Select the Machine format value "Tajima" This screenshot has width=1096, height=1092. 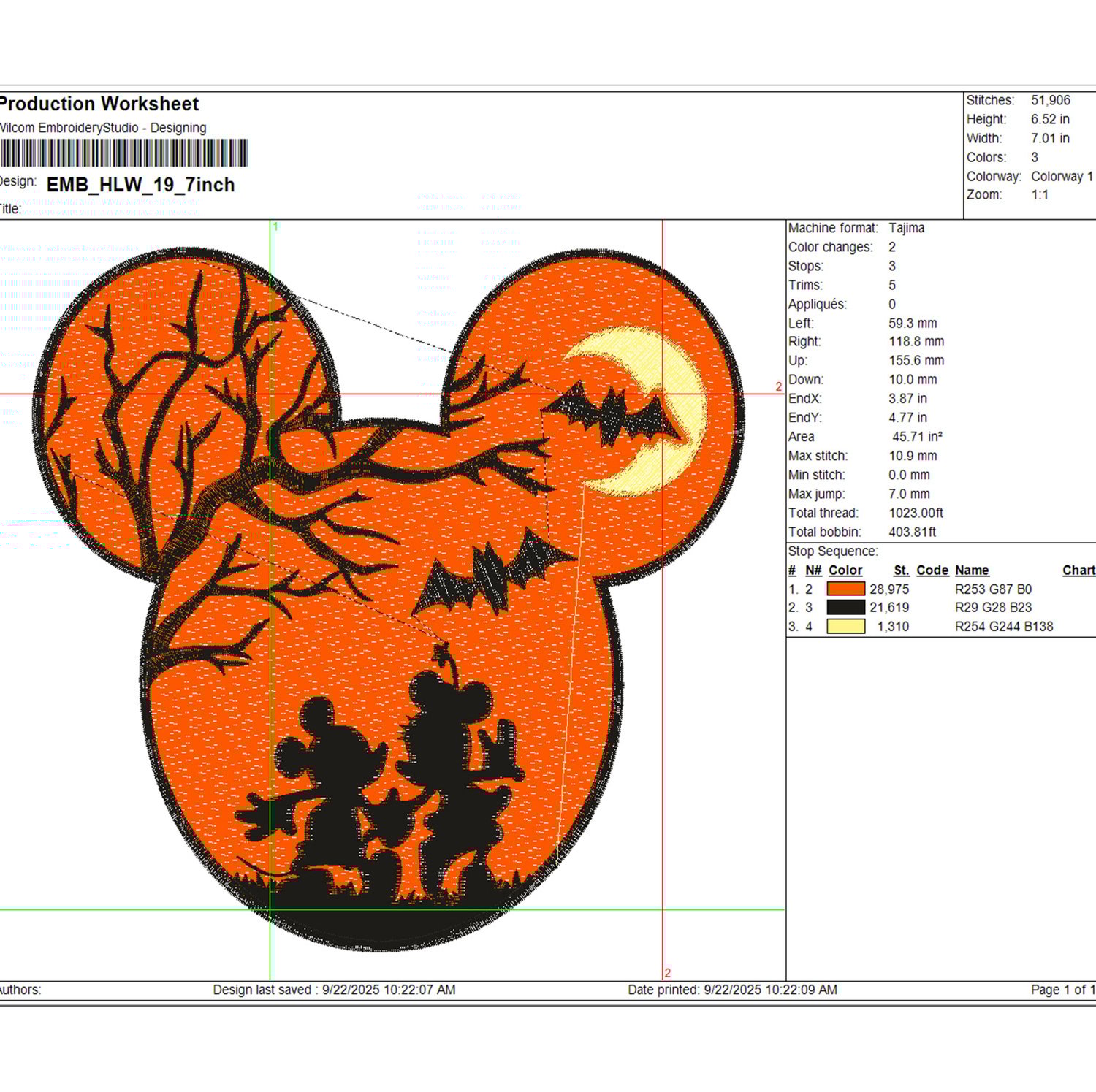point(907,228)
